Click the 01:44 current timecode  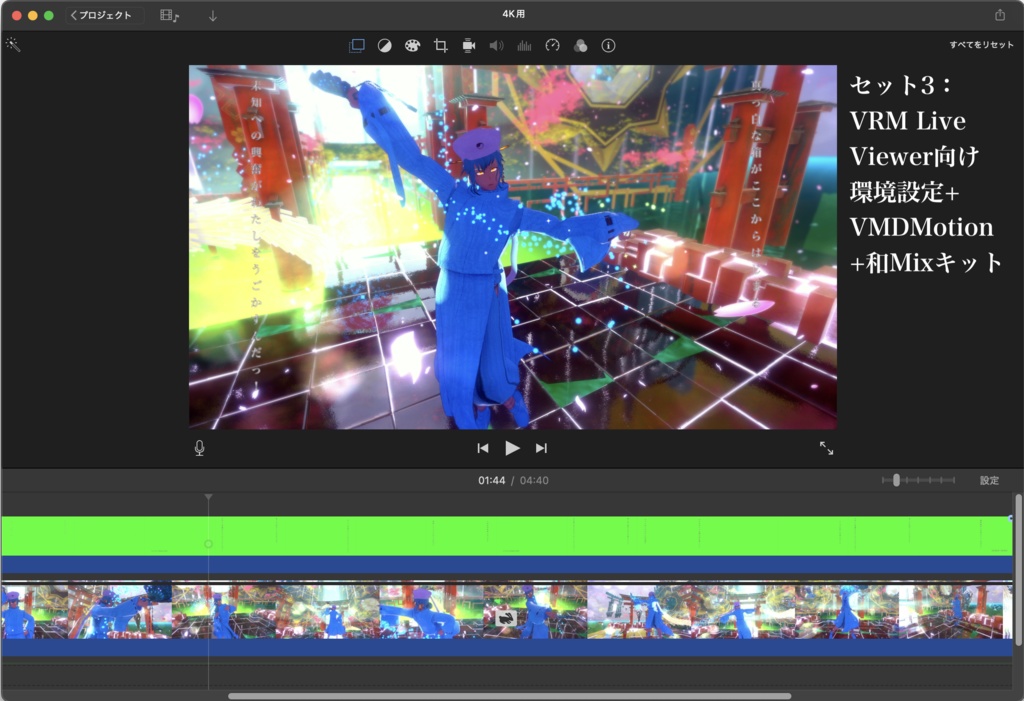coord(491,480)
